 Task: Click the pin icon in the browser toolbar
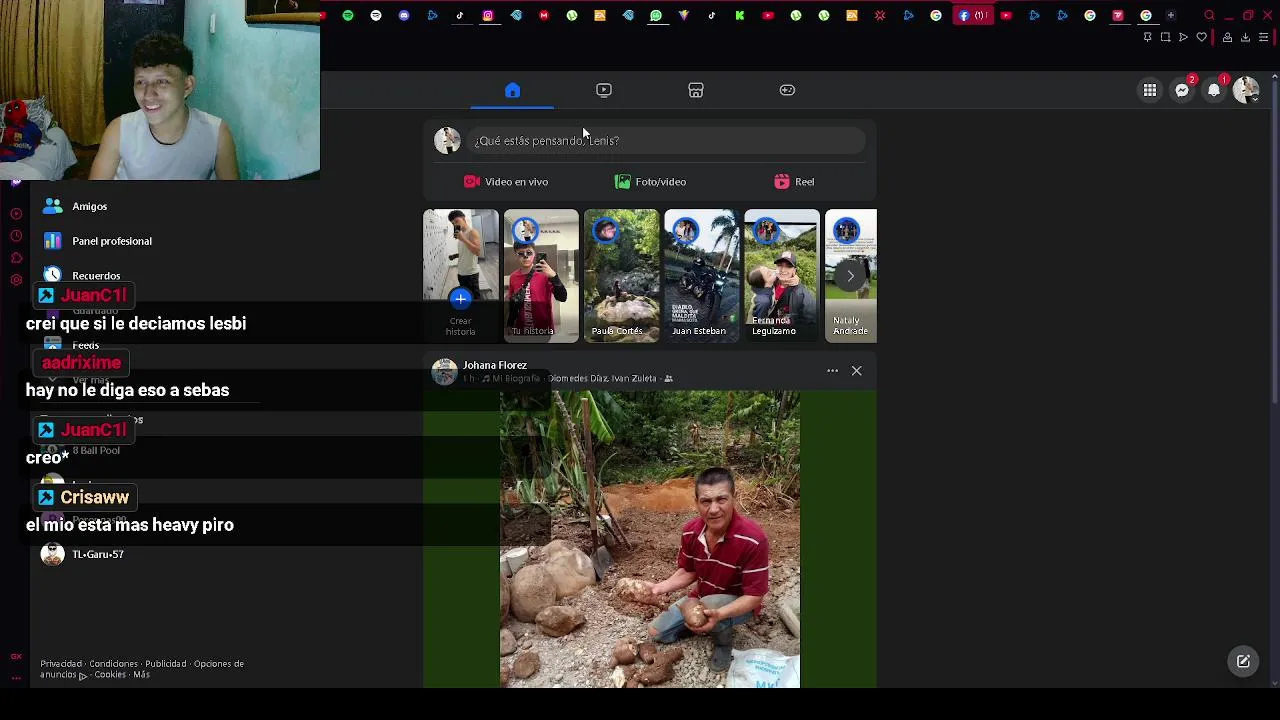pos(1147,37)
